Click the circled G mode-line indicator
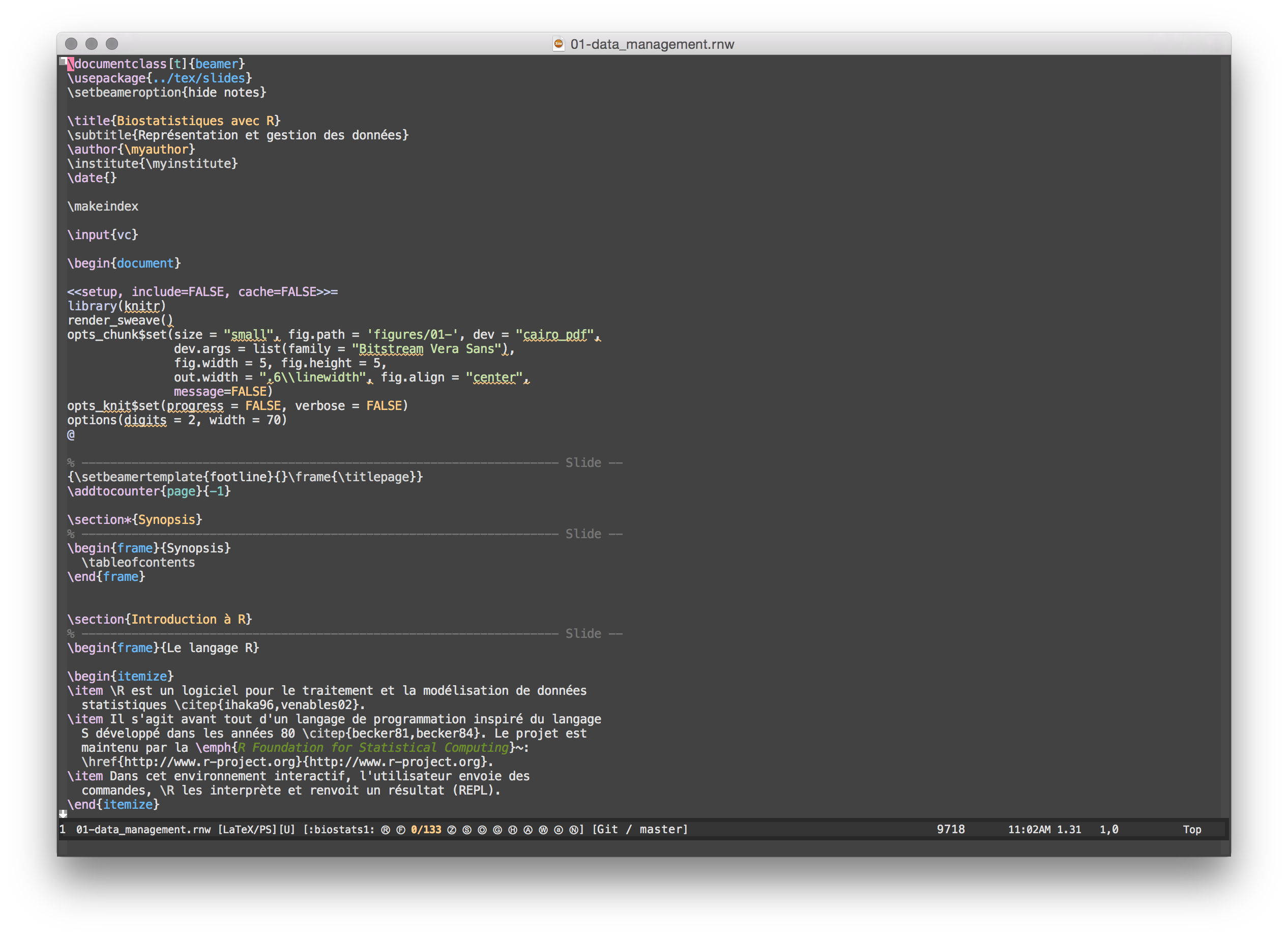Viewport: 1288px width, 938px height. pos(497,830)
